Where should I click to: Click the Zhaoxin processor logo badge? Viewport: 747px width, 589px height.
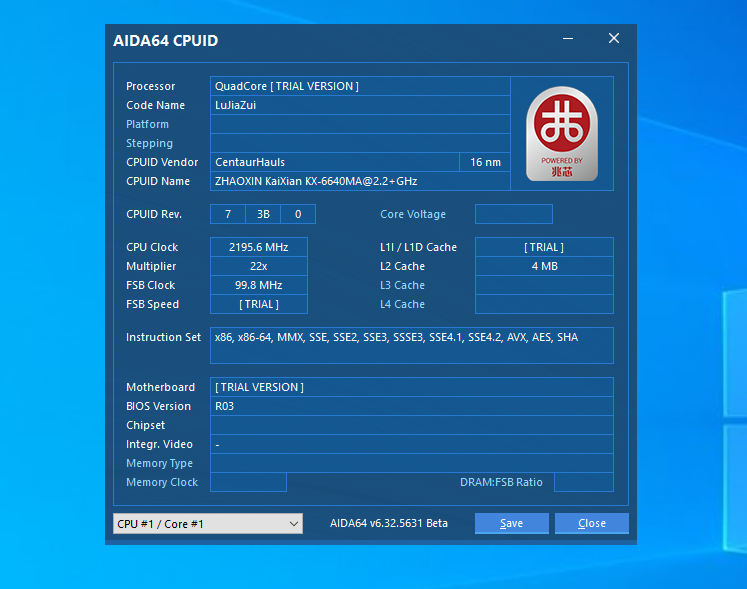point(562,133)
